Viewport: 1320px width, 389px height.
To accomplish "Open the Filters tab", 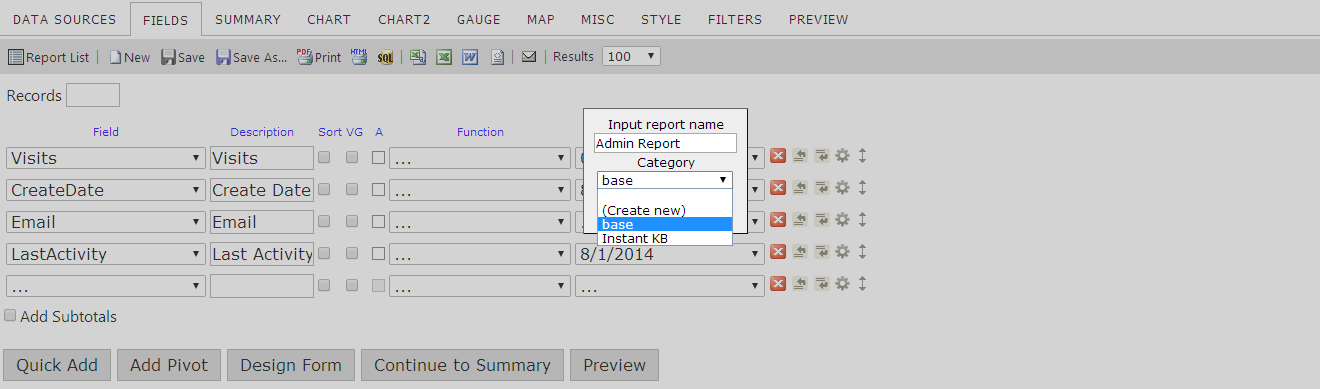I will pos(735,19).
